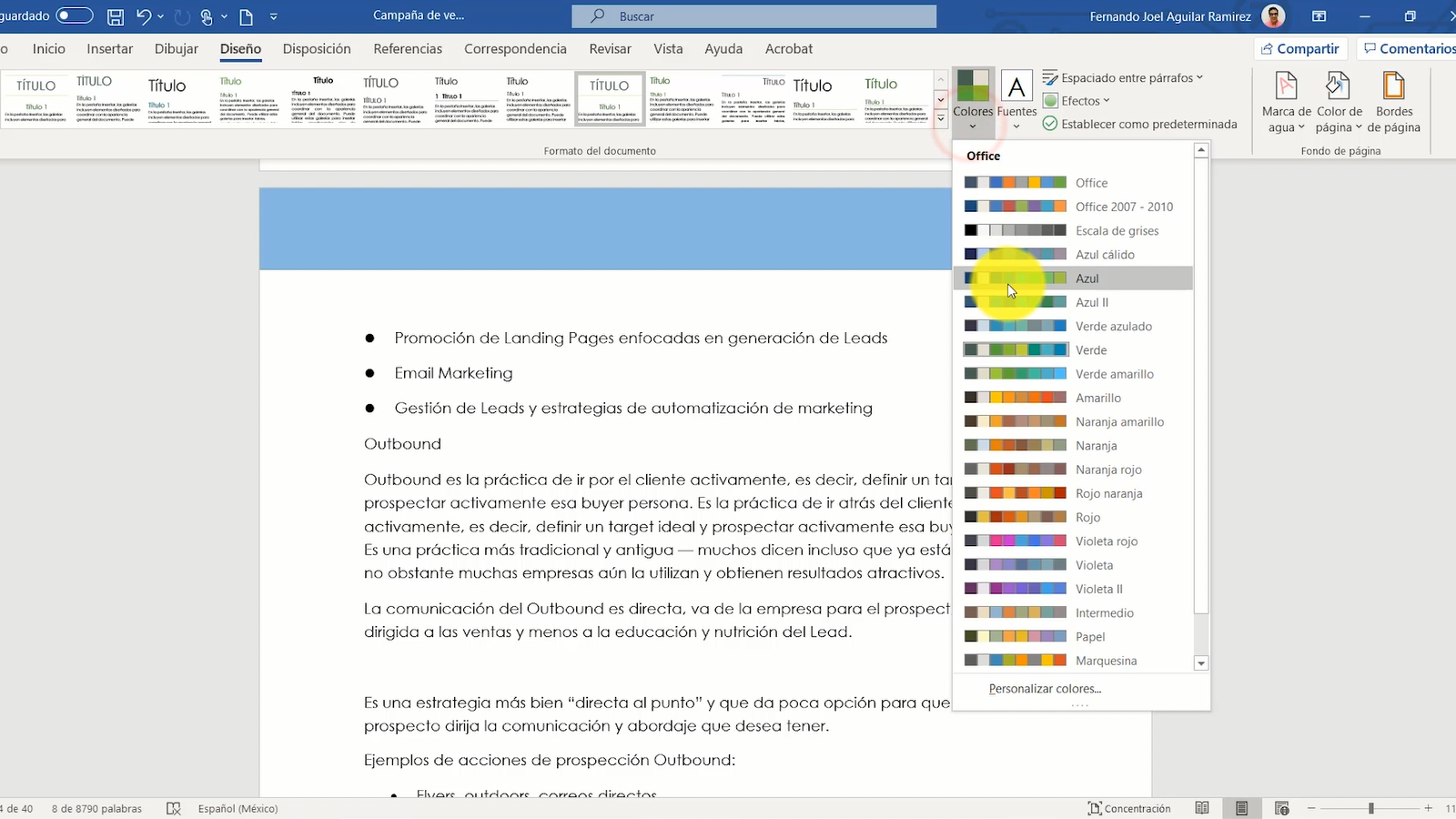Click the Buscar search box
The width and height of the screenshot is (1456, 819).
753,16
